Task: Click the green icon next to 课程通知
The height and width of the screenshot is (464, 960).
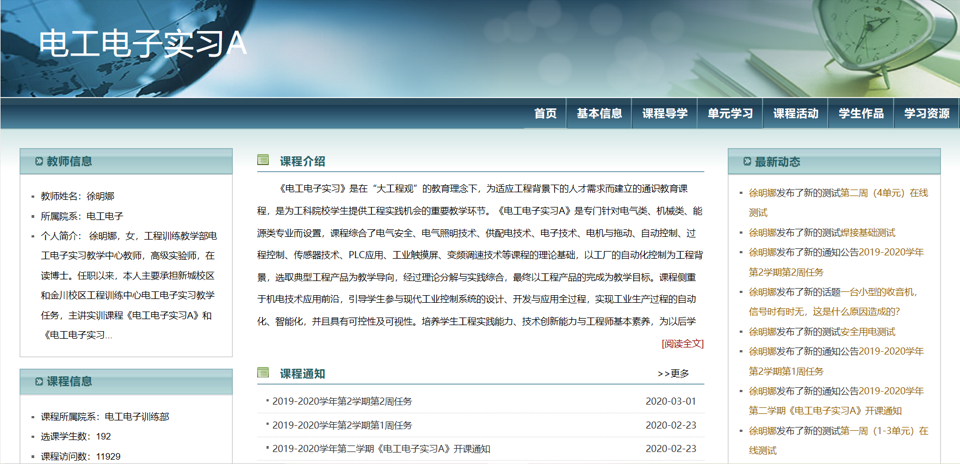Action: 263,373
